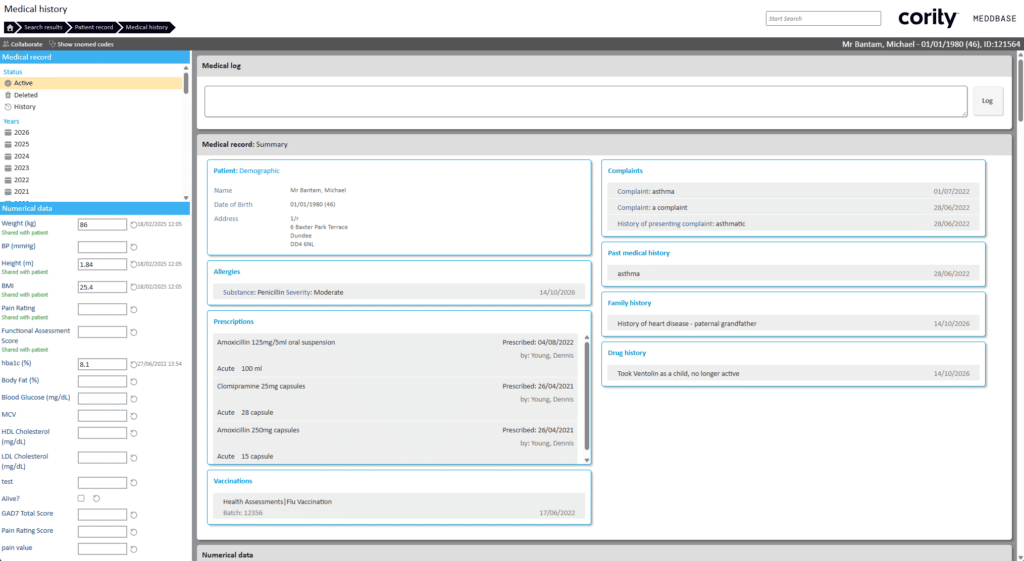Click the BP (mmHg) input field

(x=102, y=247)
